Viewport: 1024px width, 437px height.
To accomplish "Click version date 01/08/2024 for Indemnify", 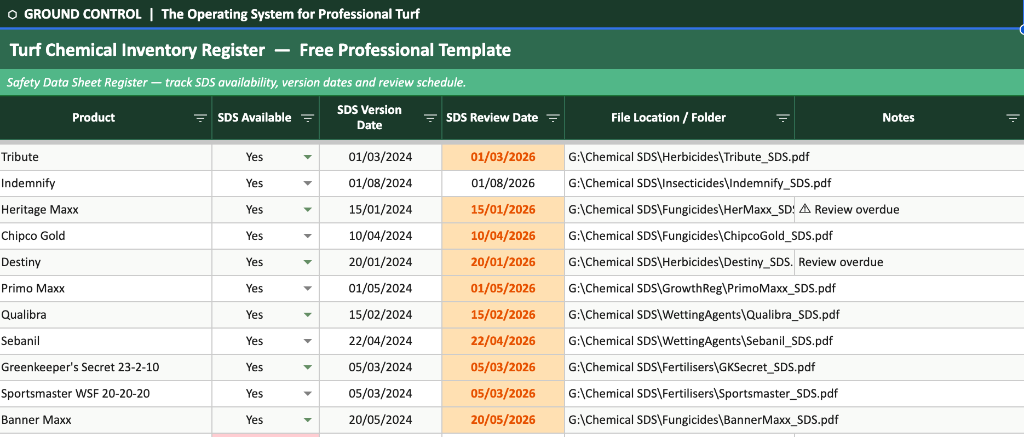I will 381,184.
